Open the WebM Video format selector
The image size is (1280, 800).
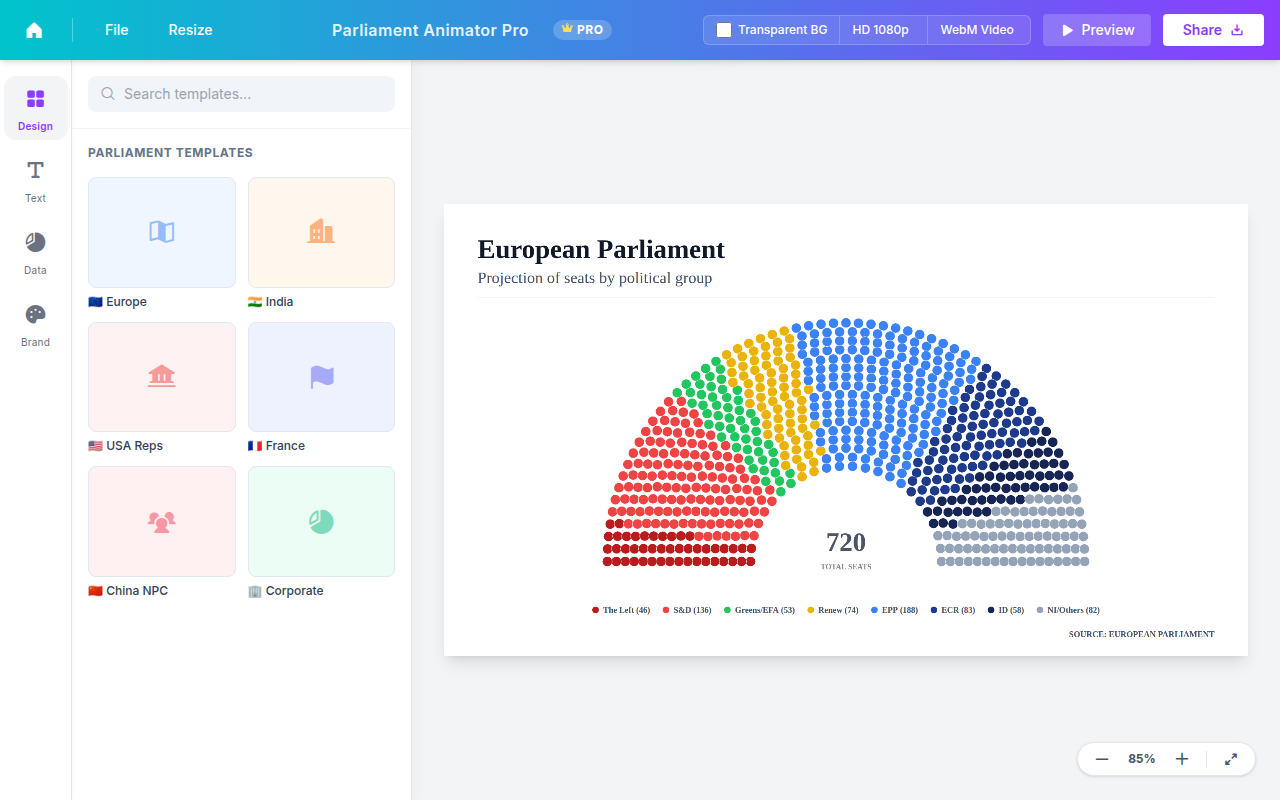[978, 30]
